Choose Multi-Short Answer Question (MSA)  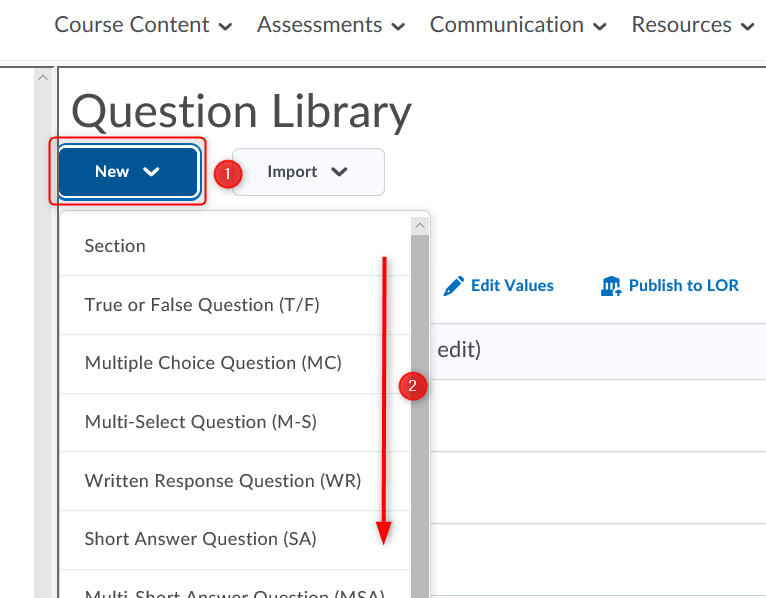(x=234, y=592)
